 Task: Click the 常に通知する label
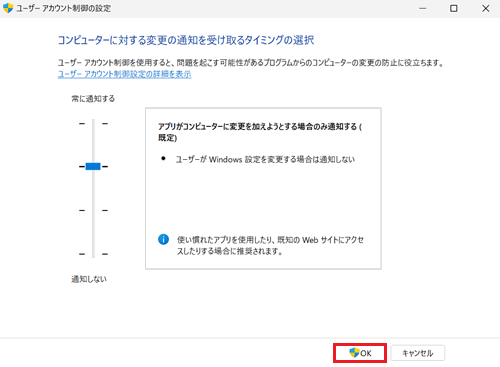pyautogui.click(x=93, y=99)
